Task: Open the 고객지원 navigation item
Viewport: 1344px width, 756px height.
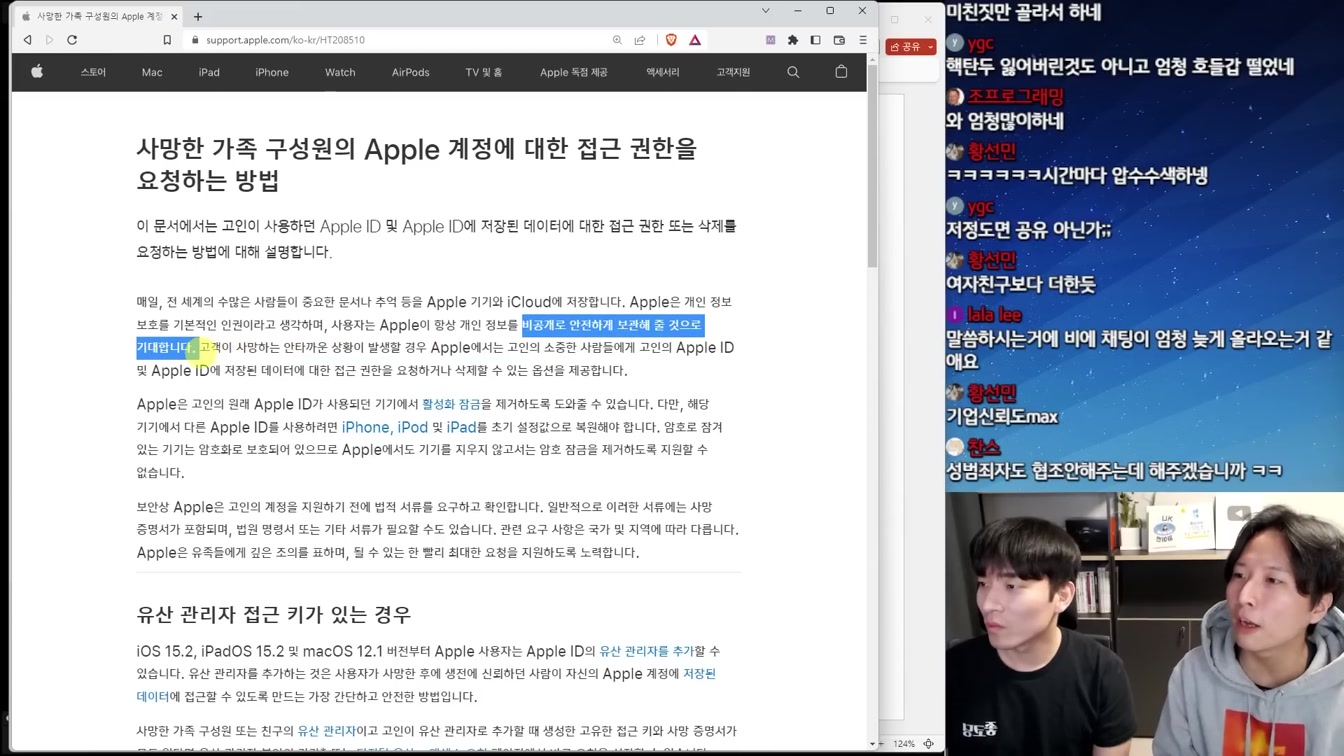Action: 733,72
